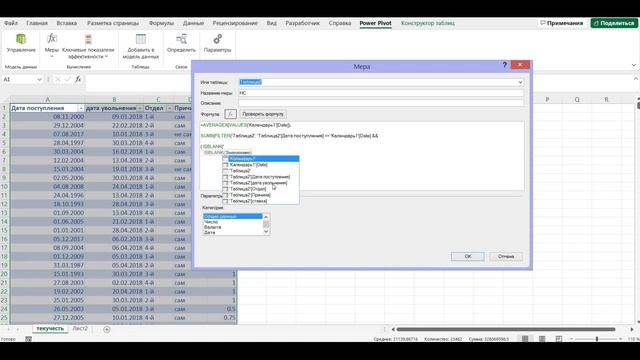
Task: Open the Примечания comments button
Action: (x=562, y=23)
